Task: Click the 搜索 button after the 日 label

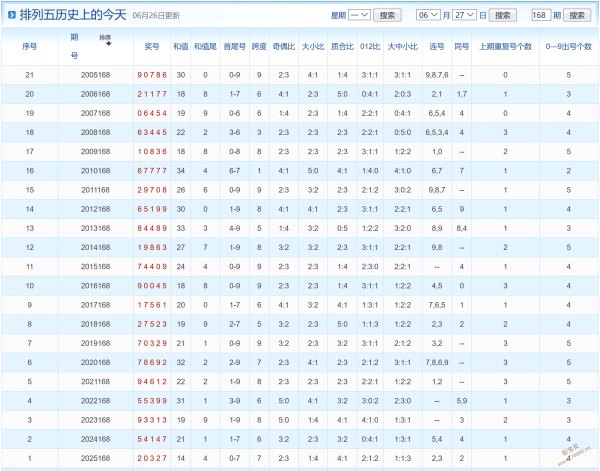Action: (503, 15)
